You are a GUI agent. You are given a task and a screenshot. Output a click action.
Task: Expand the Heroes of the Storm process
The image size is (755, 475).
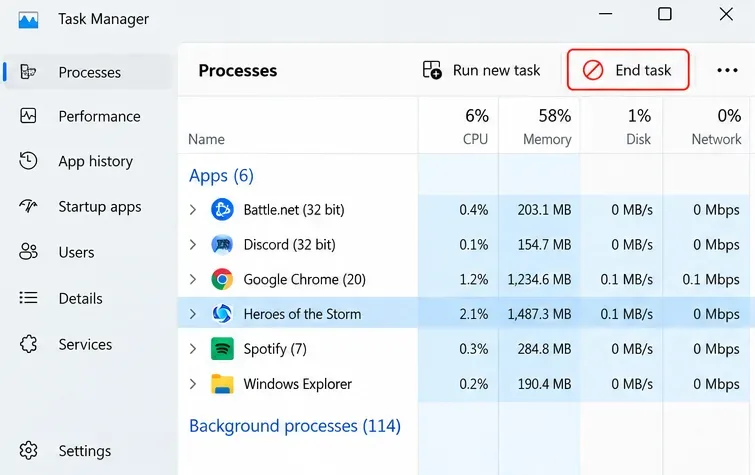[193, 314]
